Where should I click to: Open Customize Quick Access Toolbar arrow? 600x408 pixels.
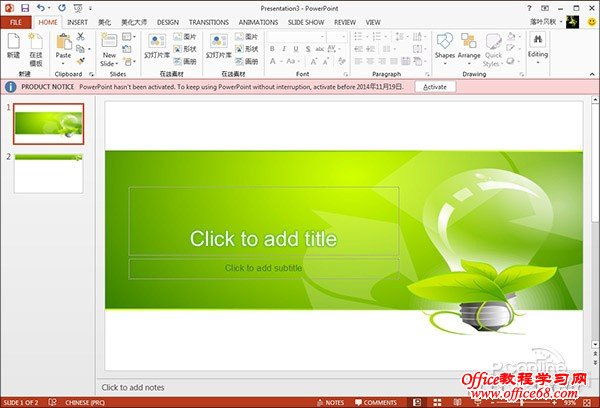click(91, 8)
